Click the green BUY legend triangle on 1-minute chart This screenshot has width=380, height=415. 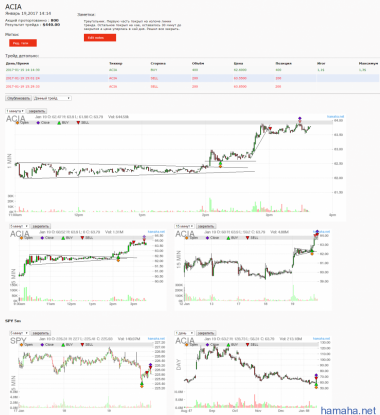[x=59, y=123]
